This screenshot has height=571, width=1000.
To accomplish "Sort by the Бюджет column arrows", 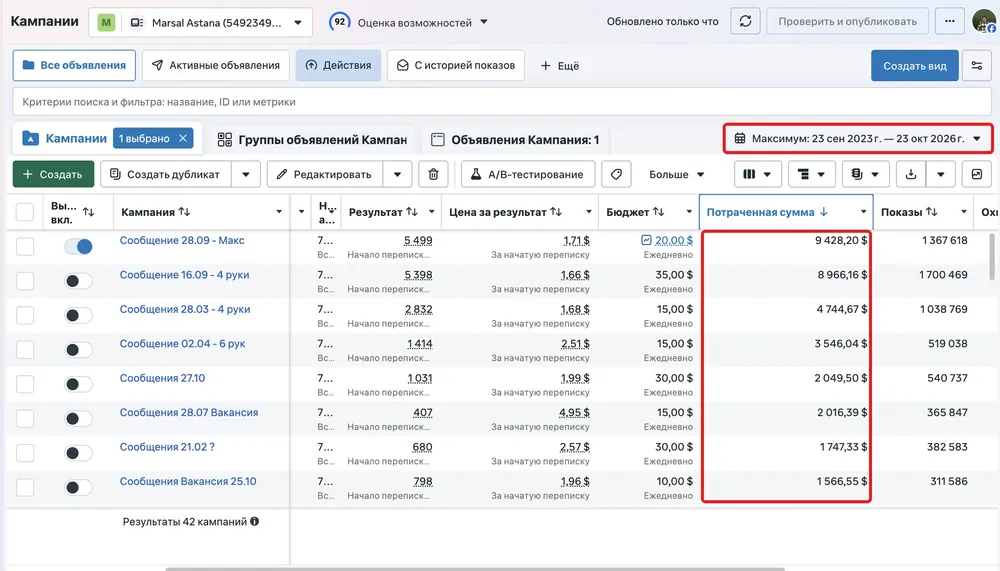I will 658,212.
